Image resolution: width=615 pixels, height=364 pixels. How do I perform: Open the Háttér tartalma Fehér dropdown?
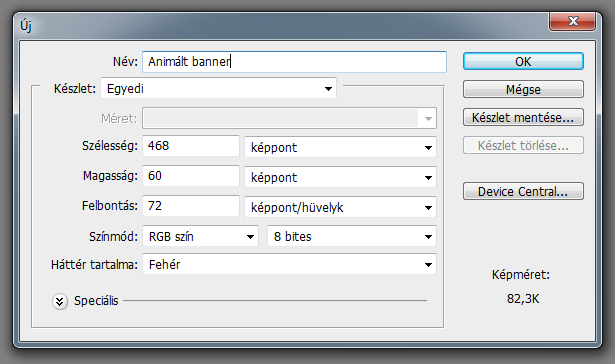click(x=289, y=264)
